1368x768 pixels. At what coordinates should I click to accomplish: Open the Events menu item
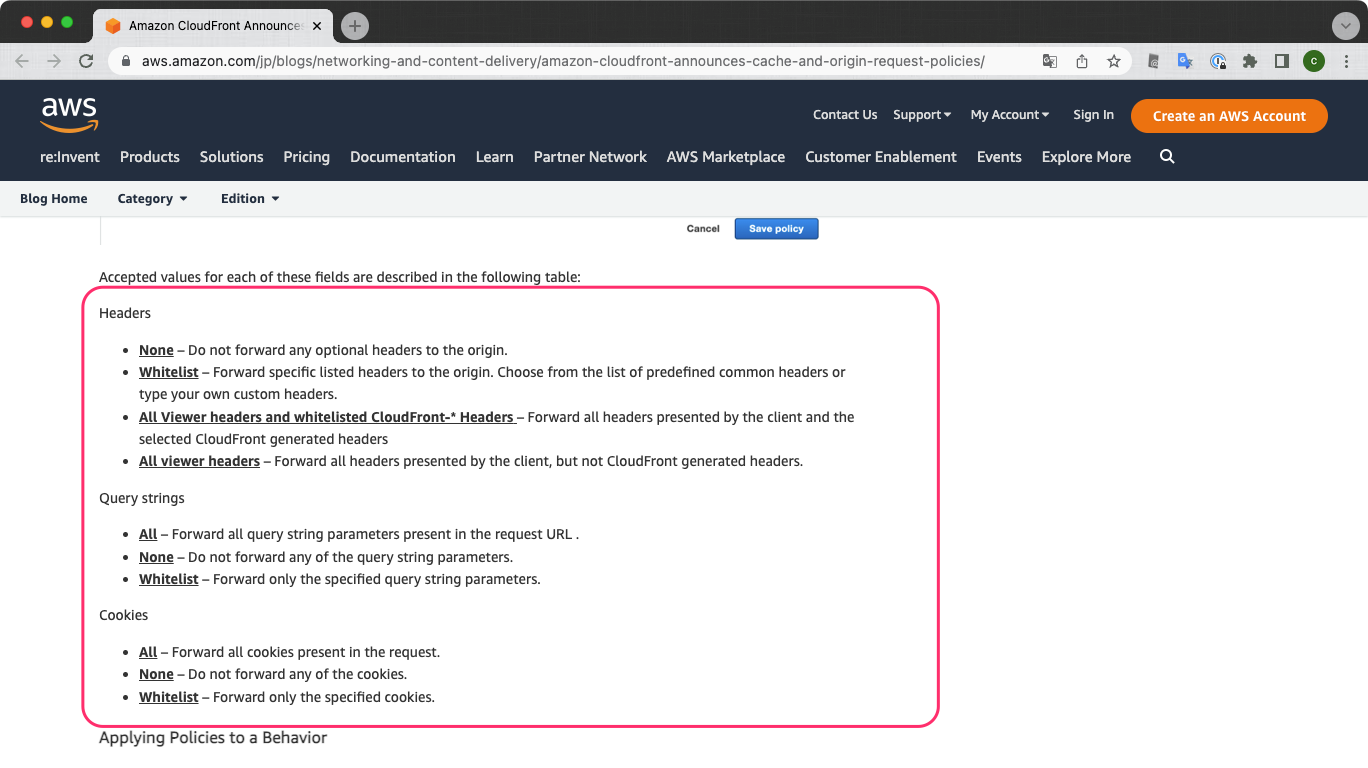[999, 157]
